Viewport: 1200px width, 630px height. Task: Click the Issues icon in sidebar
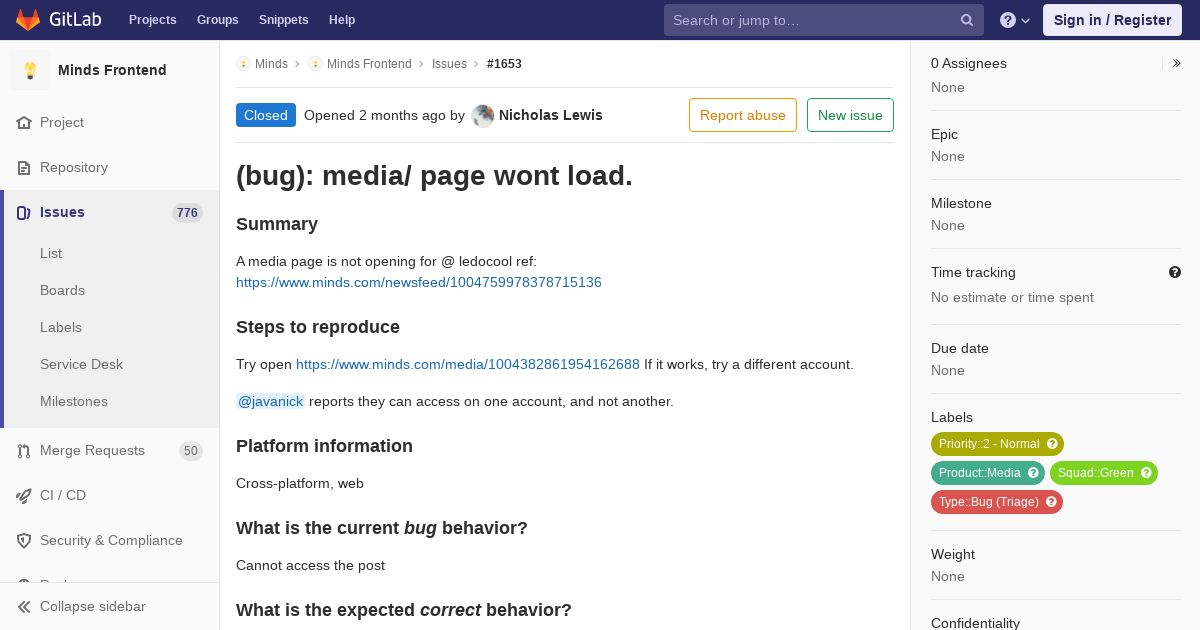click(24, 212)
